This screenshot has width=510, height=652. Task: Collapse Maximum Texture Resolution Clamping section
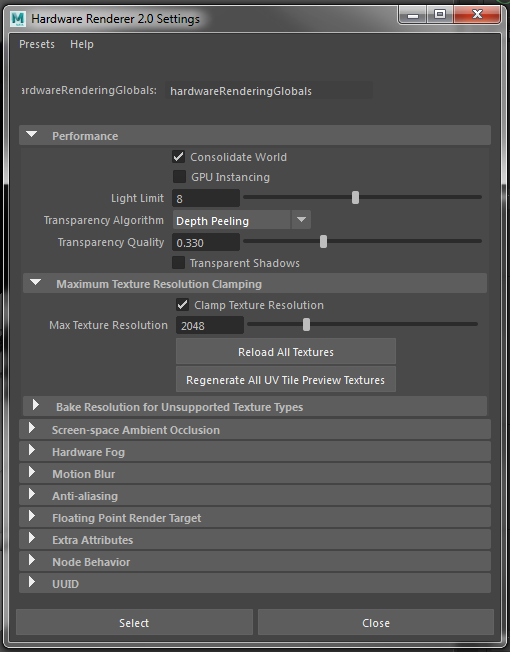pos(255,284)
